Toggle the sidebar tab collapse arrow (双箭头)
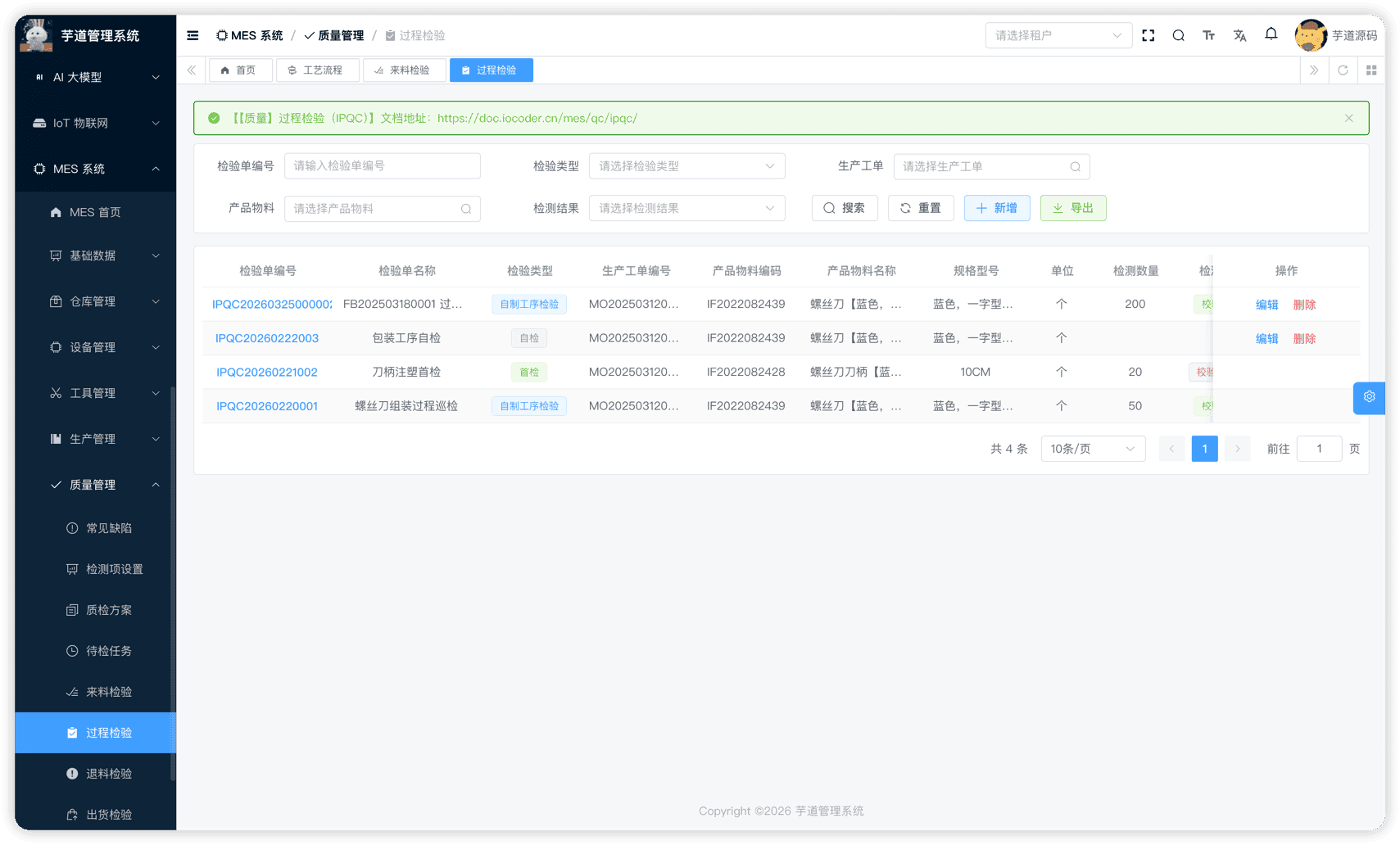 point(191,70)
